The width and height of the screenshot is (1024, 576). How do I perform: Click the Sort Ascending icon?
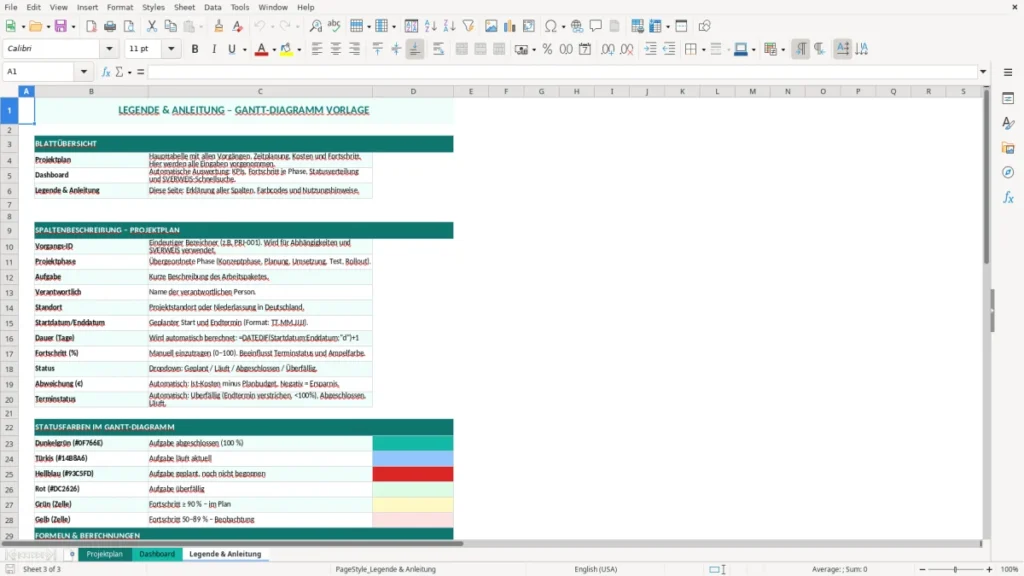coord(430,26)
